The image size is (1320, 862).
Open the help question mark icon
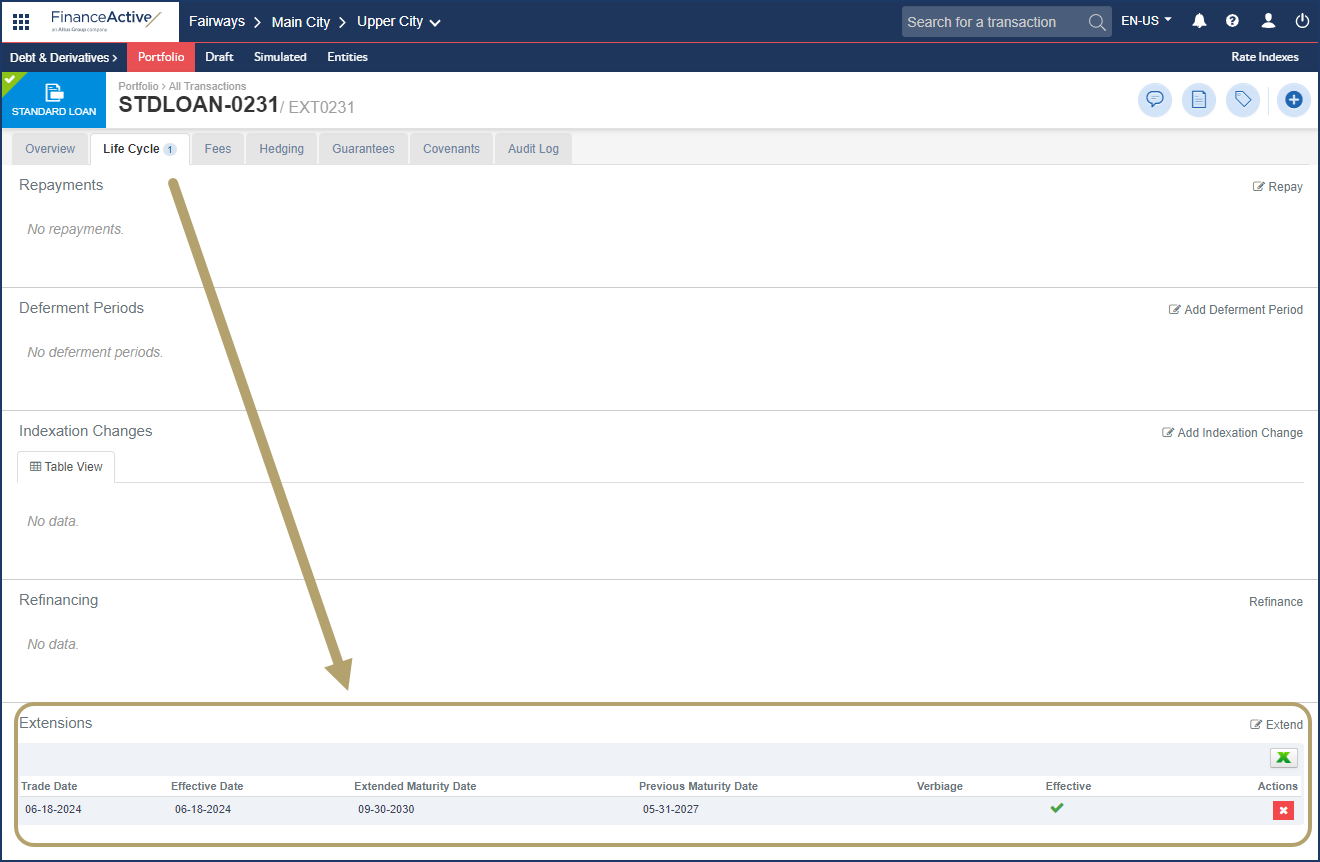[1232, 21]
